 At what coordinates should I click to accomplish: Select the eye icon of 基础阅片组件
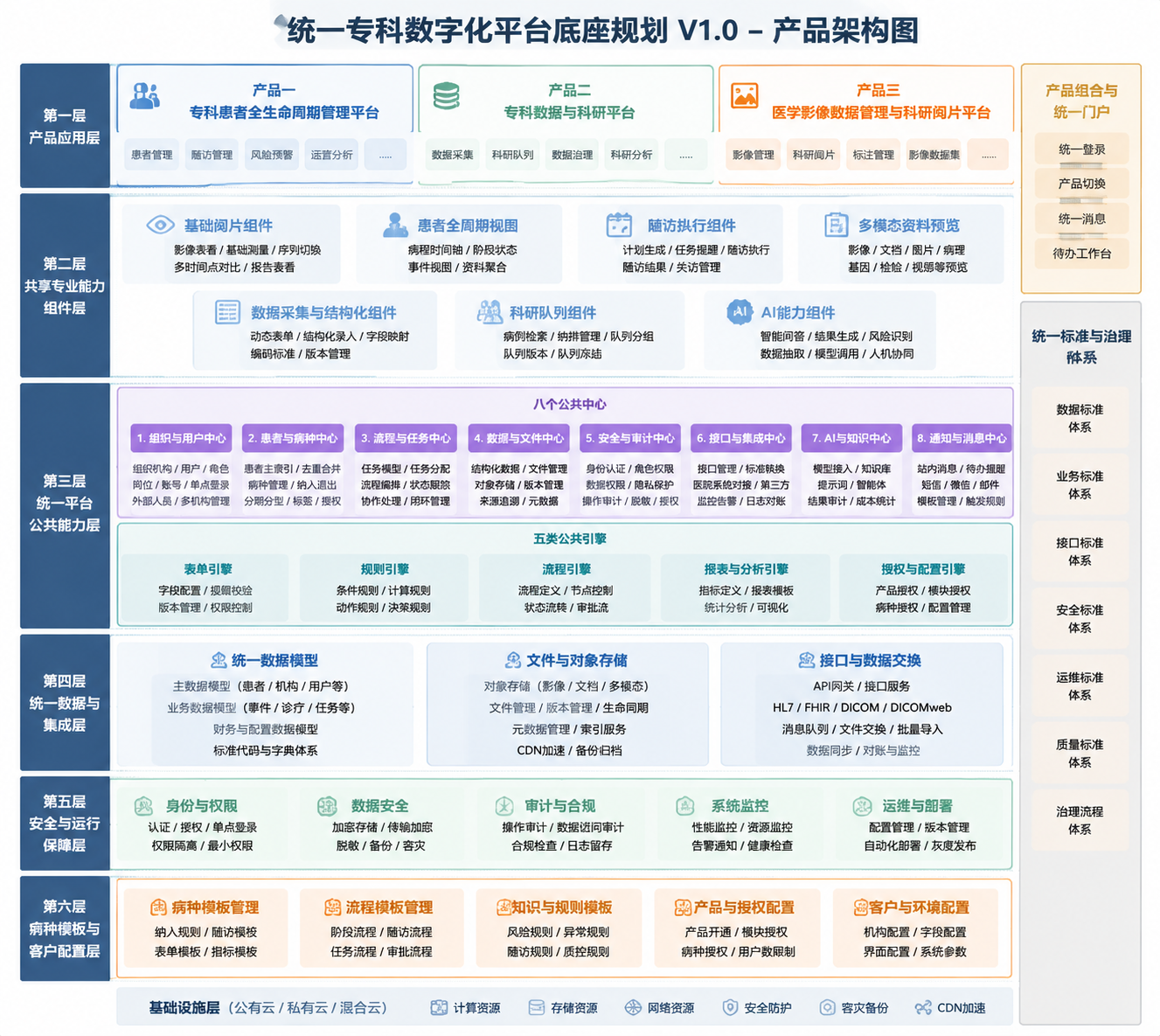[160, 225]
